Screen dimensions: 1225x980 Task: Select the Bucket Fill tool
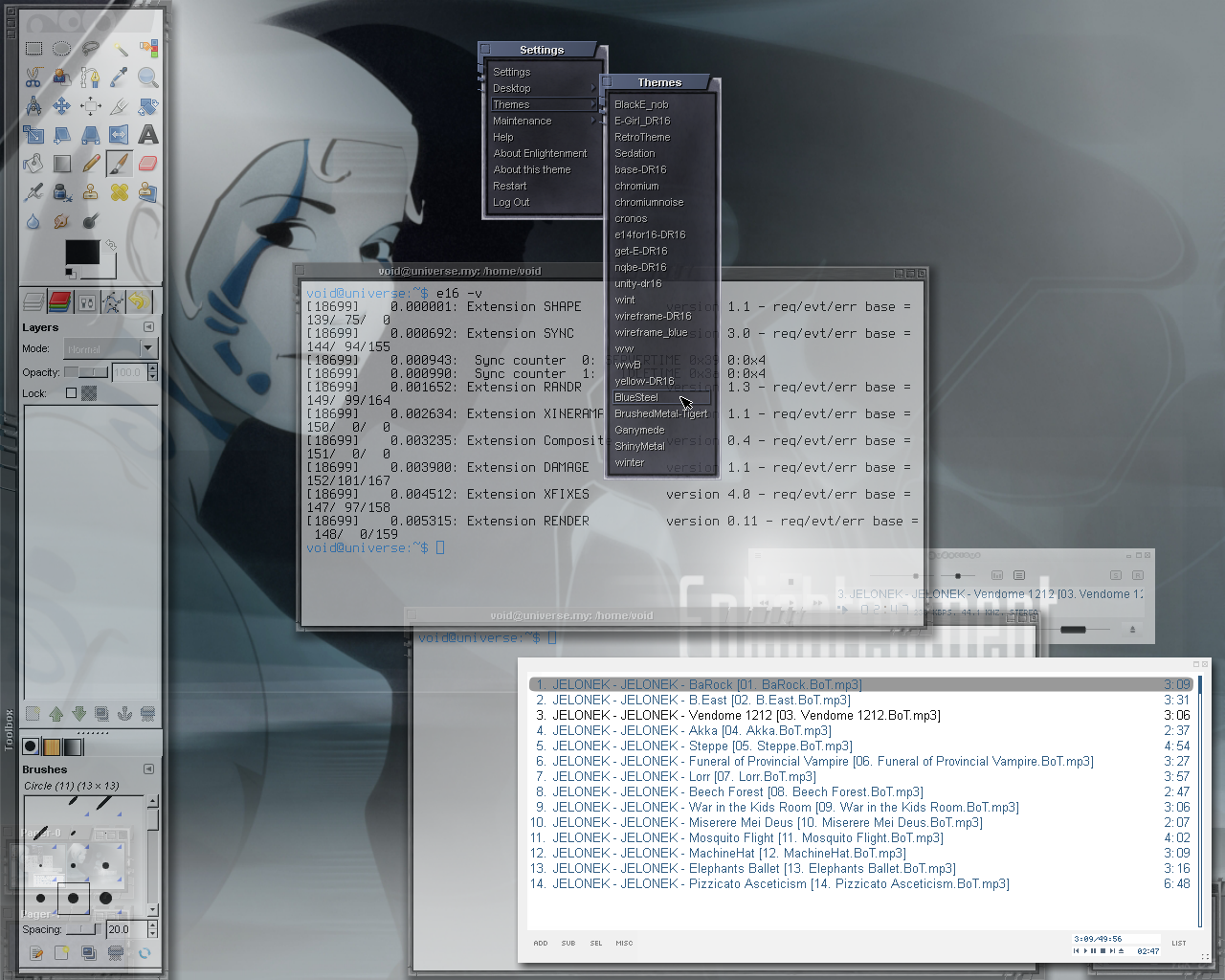point(33,163)
